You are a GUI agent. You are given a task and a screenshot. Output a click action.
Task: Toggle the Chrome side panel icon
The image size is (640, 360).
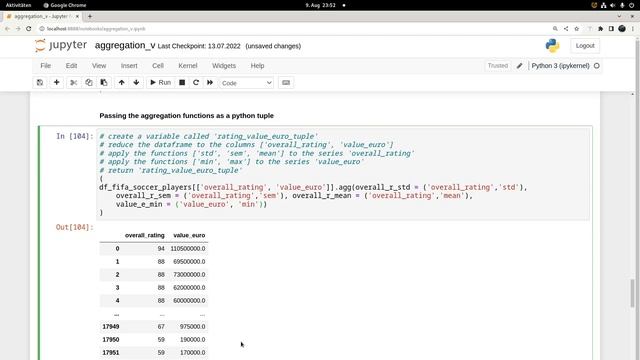(x=611, y=29)
